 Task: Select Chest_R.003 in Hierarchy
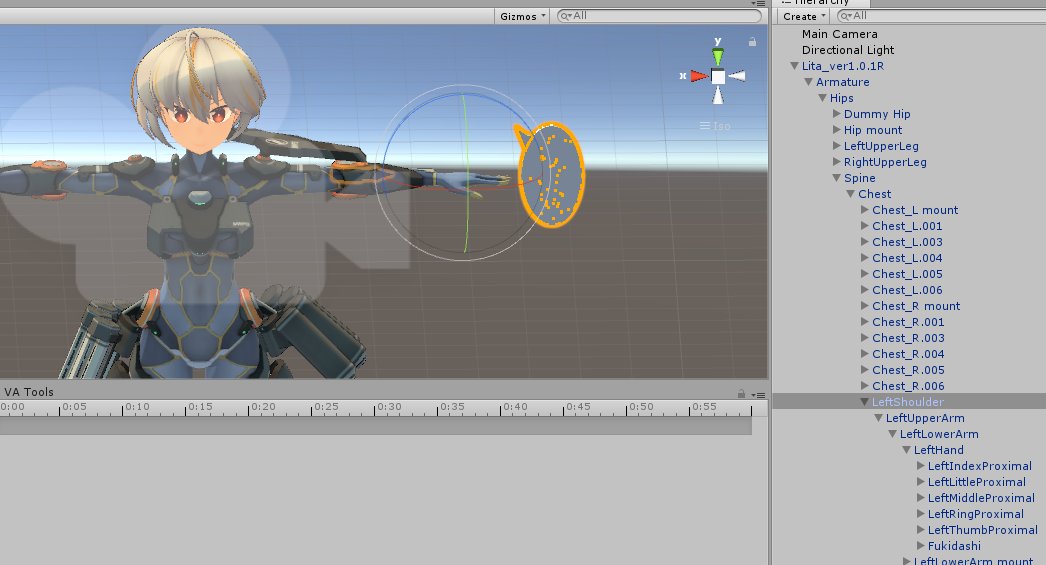[x=908, y=338]
